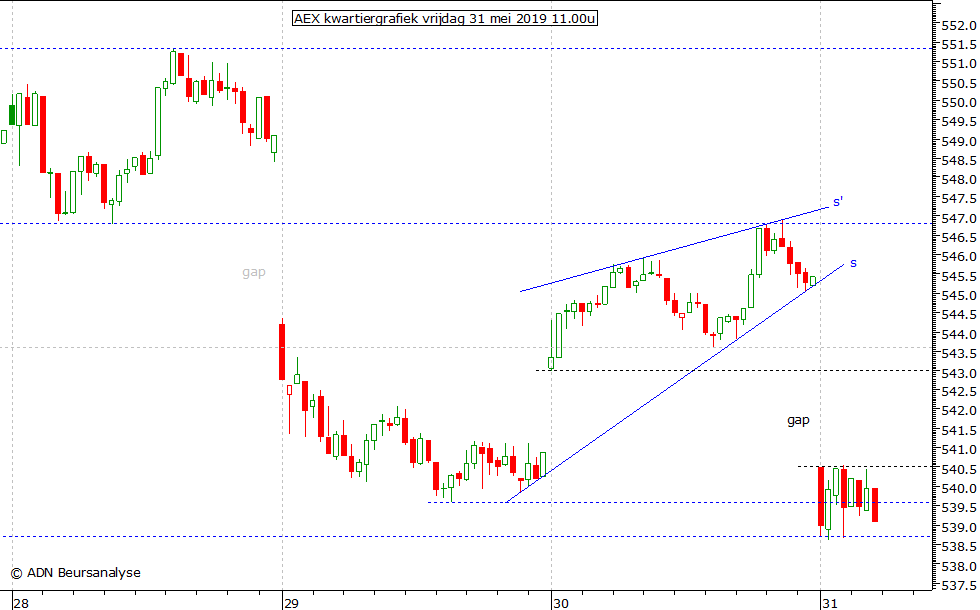
Task: Click price label 552.0 on the axis
Action: [x=959, y=26]
